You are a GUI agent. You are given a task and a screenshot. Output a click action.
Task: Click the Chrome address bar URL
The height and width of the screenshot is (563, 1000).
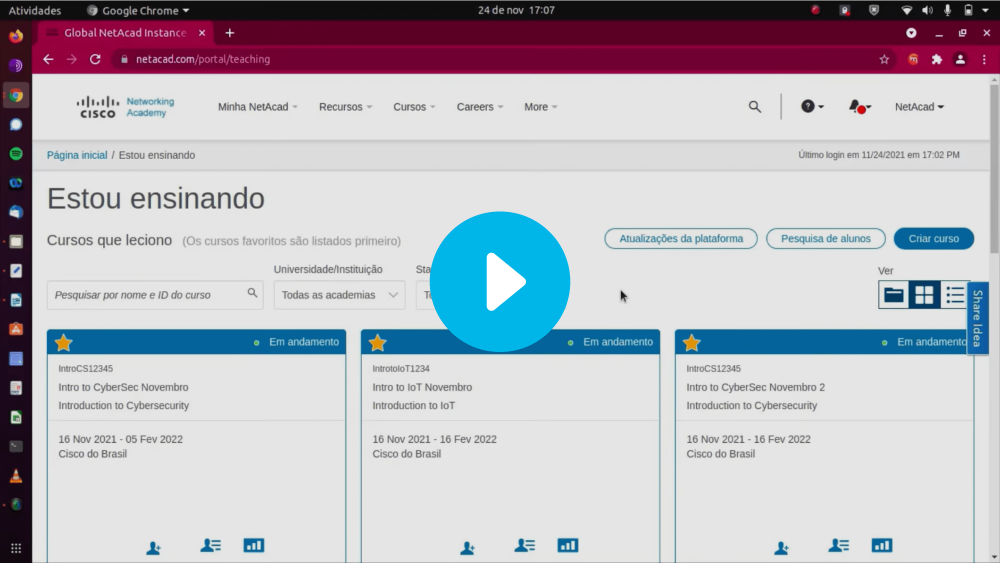pyautogui.click(x=203, y=59)
